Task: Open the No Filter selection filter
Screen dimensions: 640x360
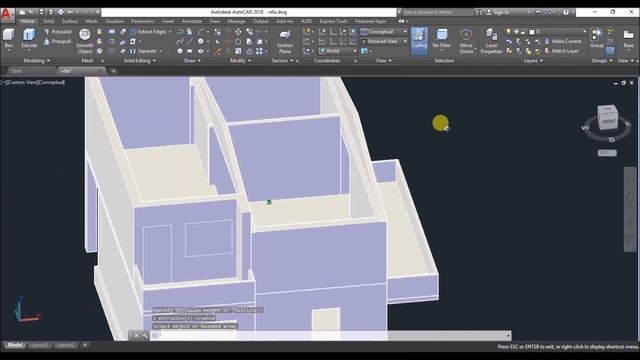Action: tap(442, 39)
